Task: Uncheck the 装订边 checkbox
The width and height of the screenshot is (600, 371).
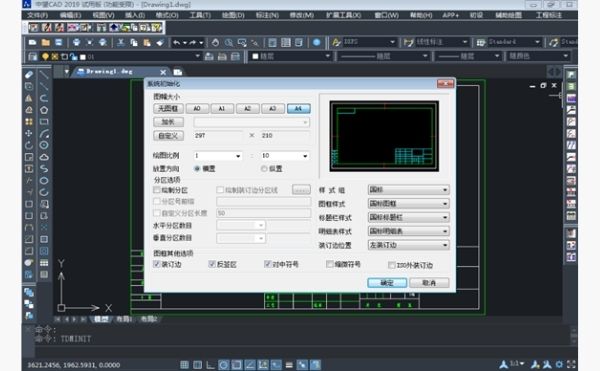Action: click(157, 264)
